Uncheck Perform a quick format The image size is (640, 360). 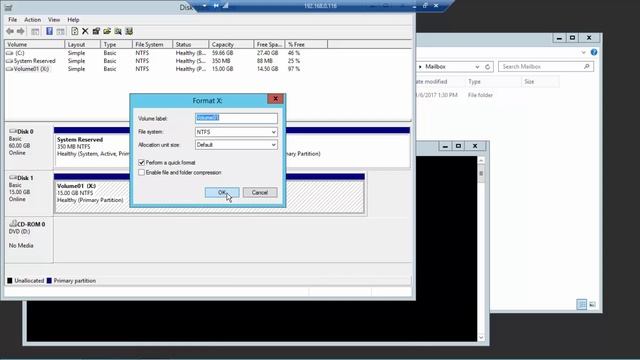tap(141, 162)
